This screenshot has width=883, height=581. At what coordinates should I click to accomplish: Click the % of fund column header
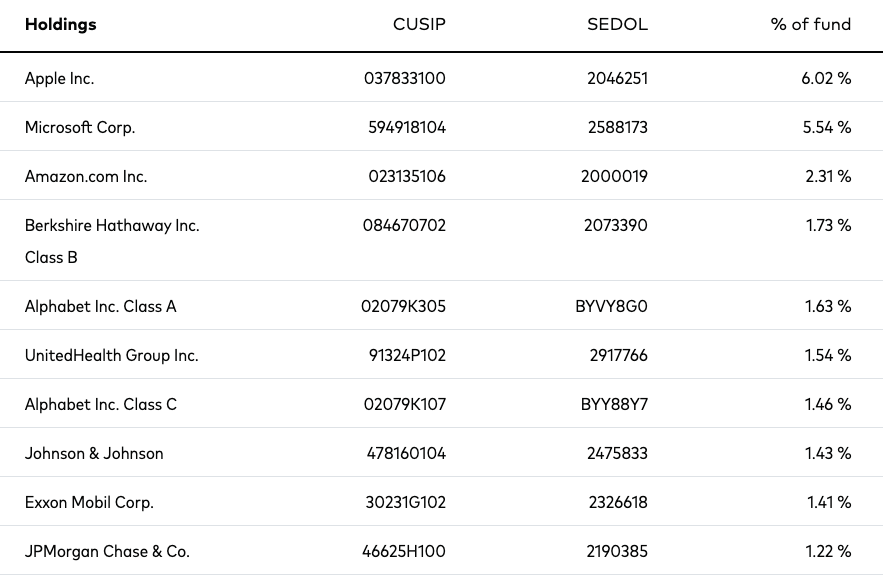(810, 24)
